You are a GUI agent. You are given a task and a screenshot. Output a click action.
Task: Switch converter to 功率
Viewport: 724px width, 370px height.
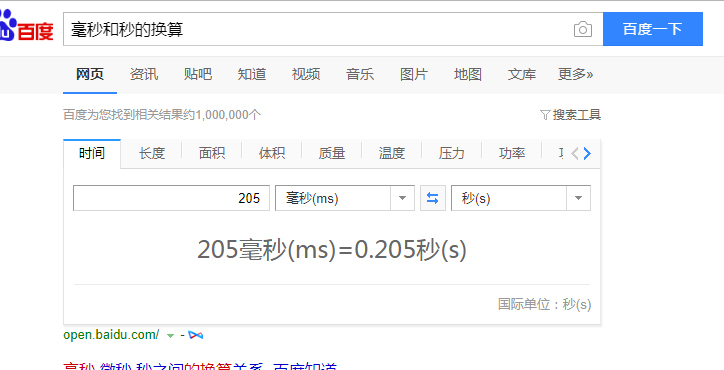pos(512,153)
